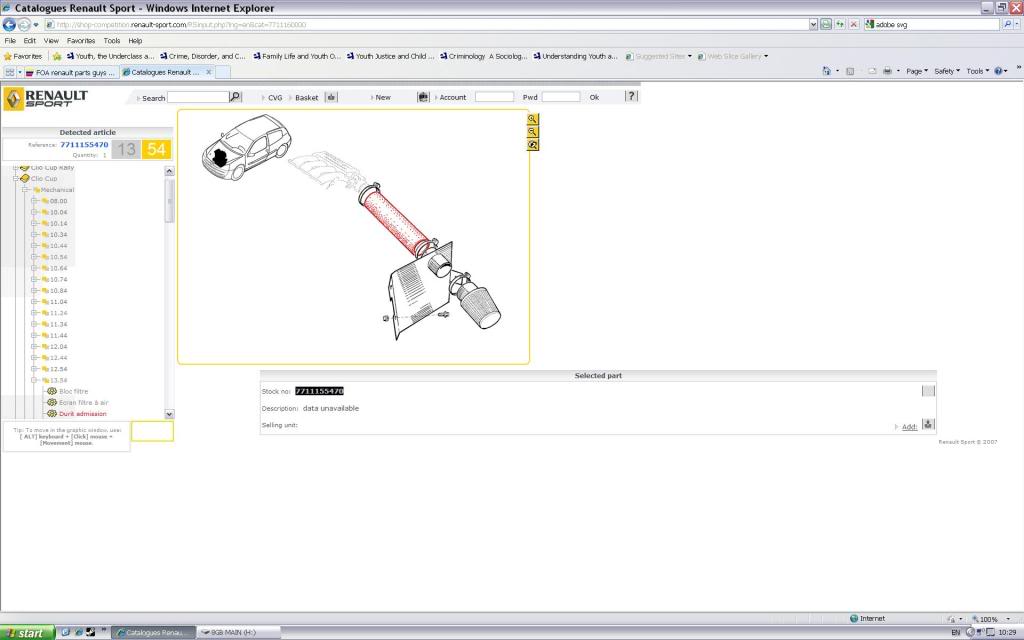This screenshot has height=640, width=1024.
Task: Open the Tools dropdown in command bar
Action: click(x=978, y=71)
